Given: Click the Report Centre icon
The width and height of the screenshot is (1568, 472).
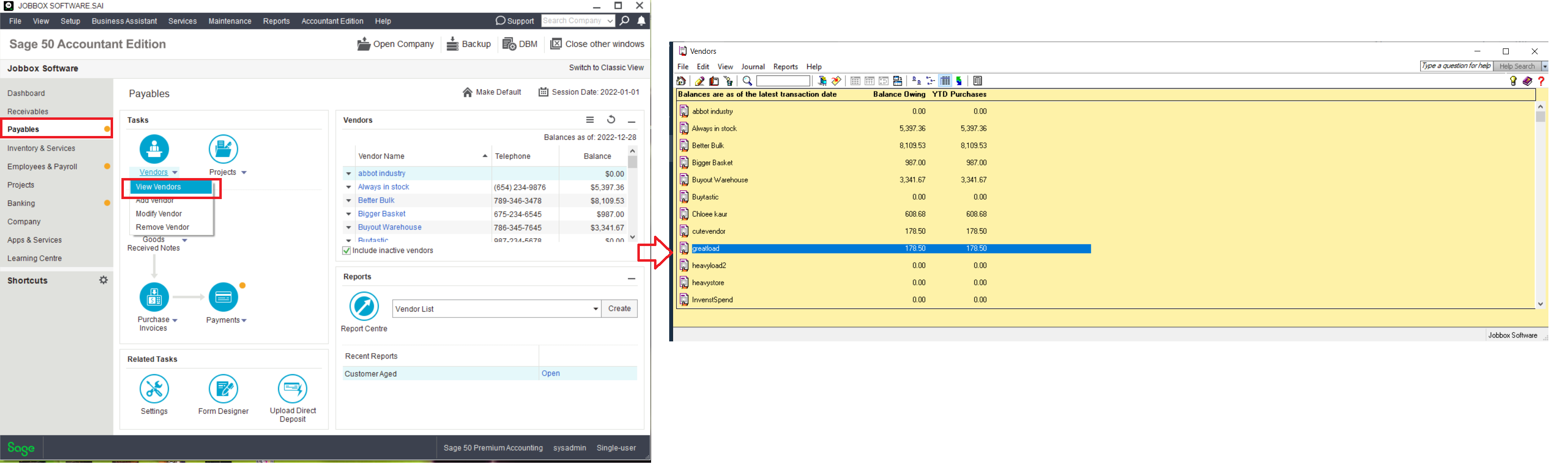Looking at the screenshot, I should click(364, 307).
